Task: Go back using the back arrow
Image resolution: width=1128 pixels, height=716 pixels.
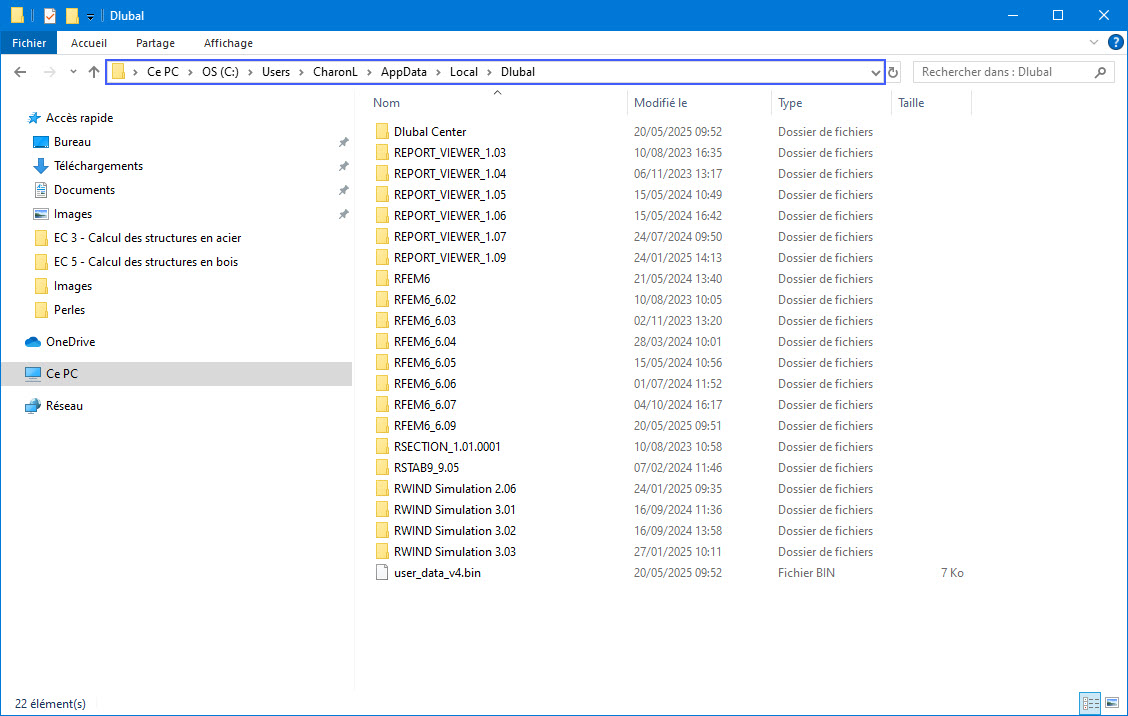Action: tap(20, 72)
